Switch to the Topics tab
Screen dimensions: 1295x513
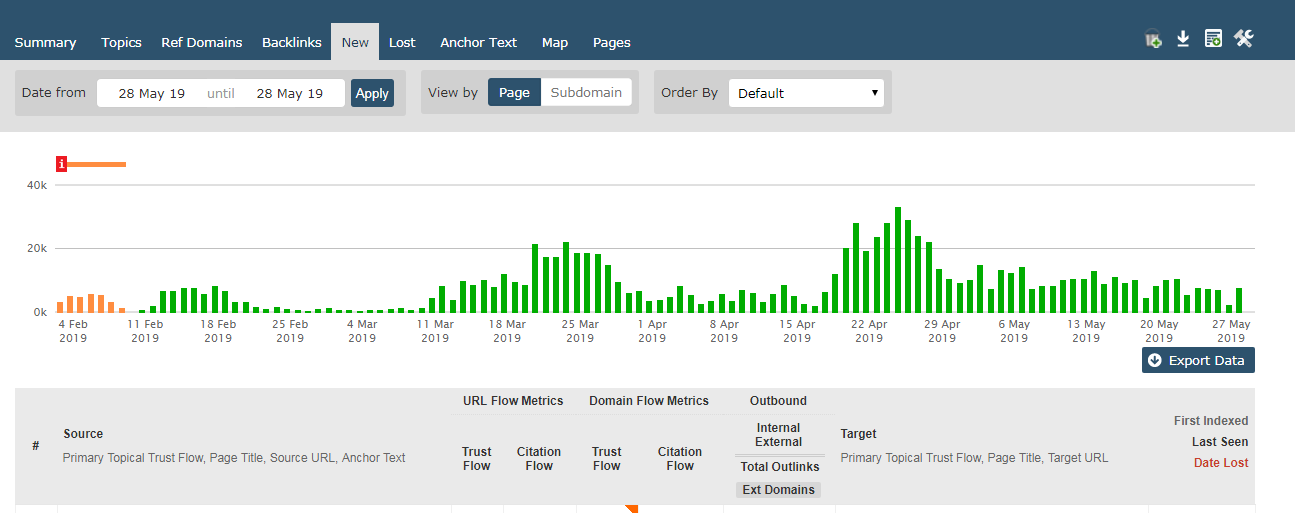pos(121,42)
